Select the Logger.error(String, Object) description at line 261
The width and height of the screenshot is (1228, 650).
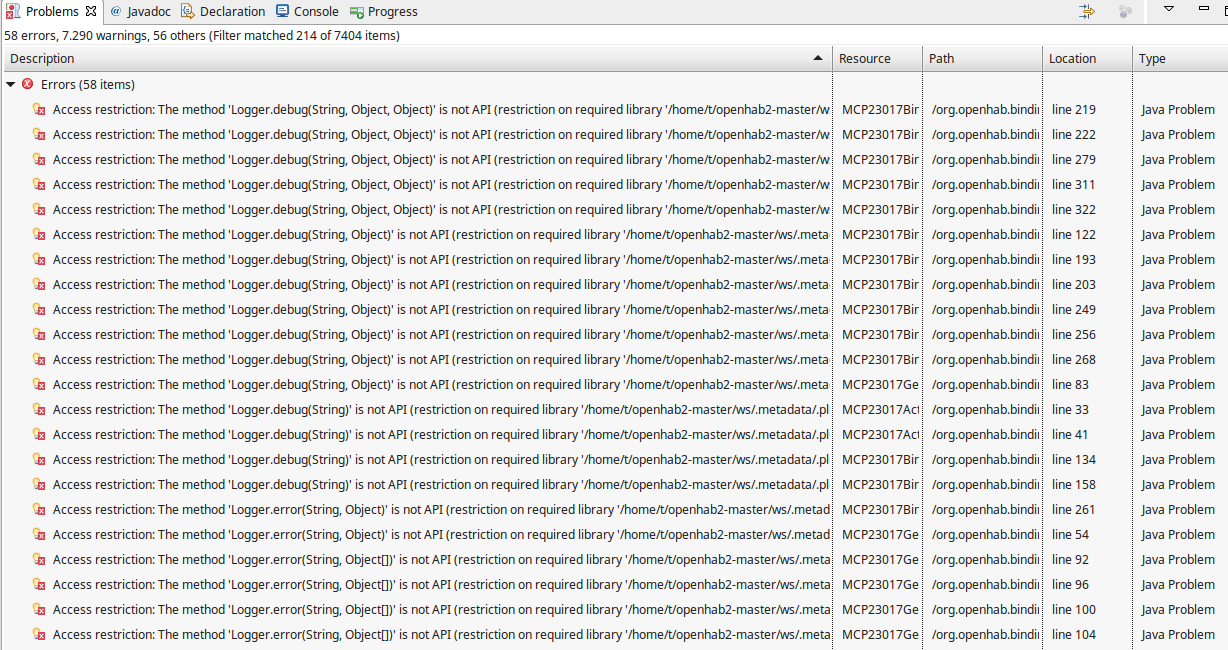(441, 509)
